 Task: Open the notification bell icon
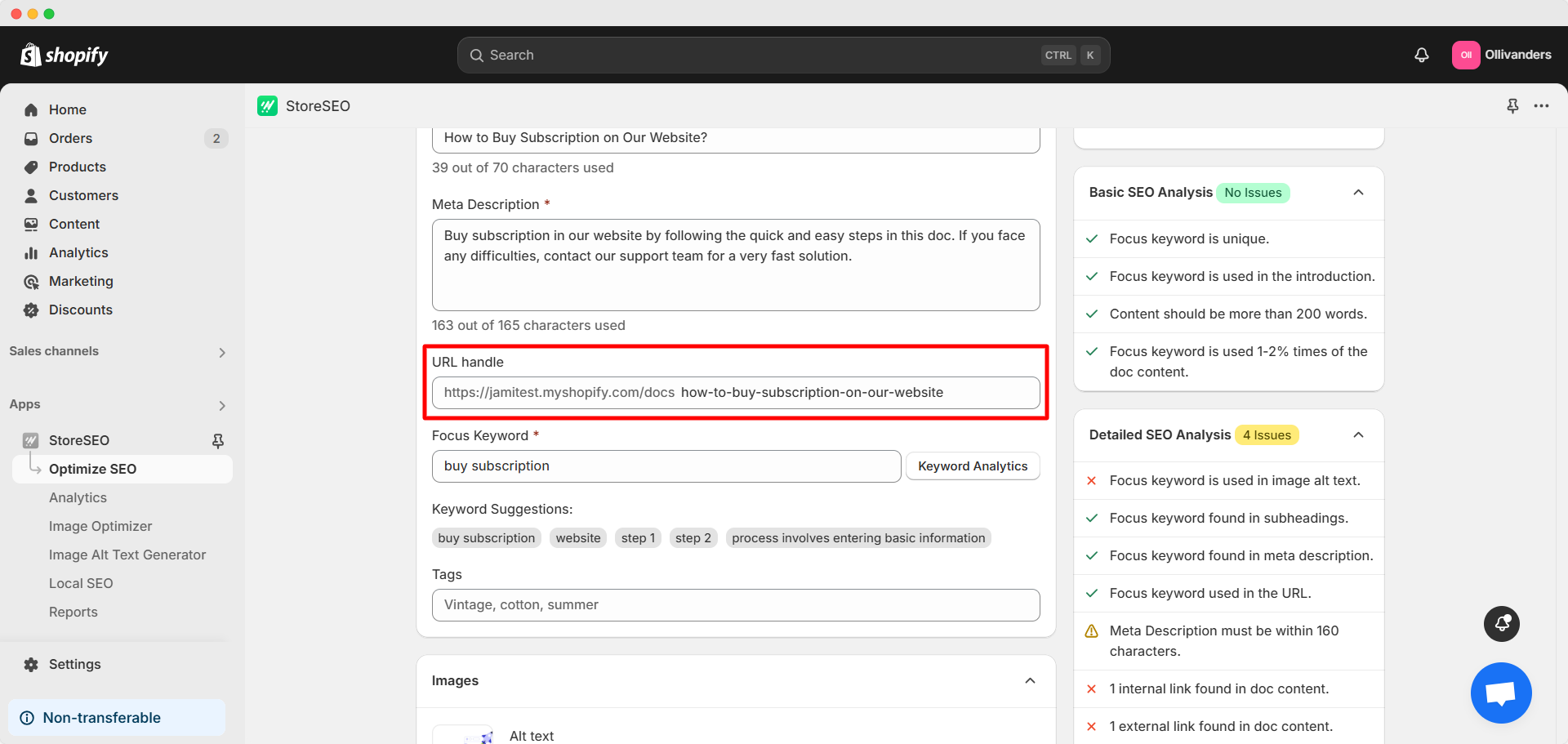(x=1421, y=55)
